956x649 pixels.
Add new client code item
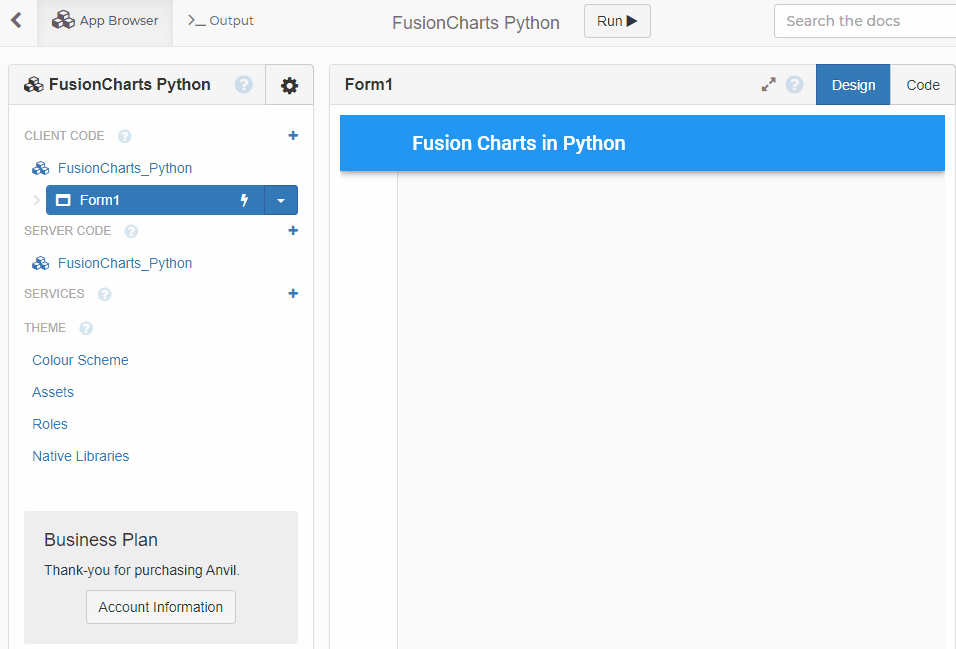point(293,135)
